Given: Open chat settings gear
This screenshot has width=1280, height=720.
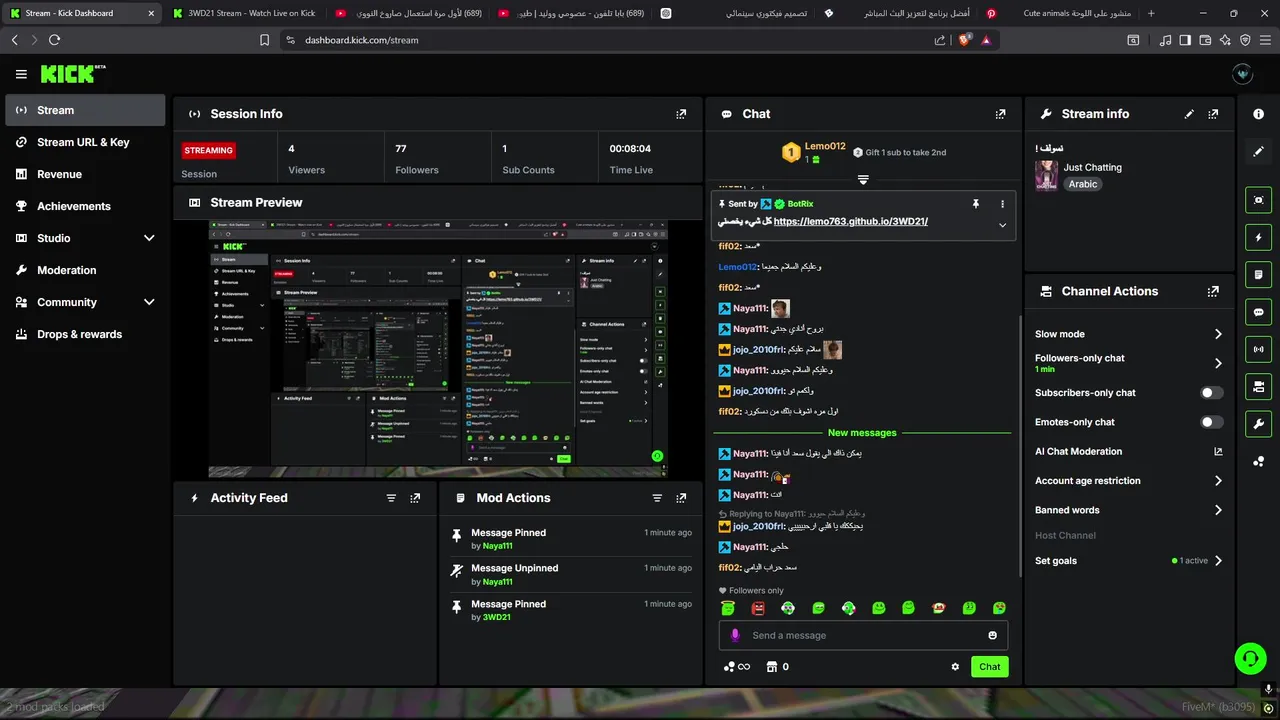Looking at the screenshot, I should pos(955,667).
